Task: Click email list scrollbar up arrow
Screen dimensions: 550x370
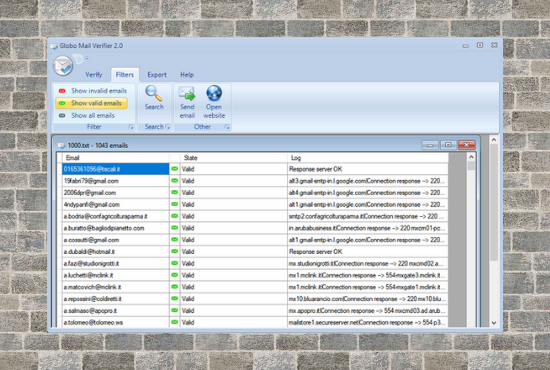Action: pyautogui.click(x=471, y=157)
